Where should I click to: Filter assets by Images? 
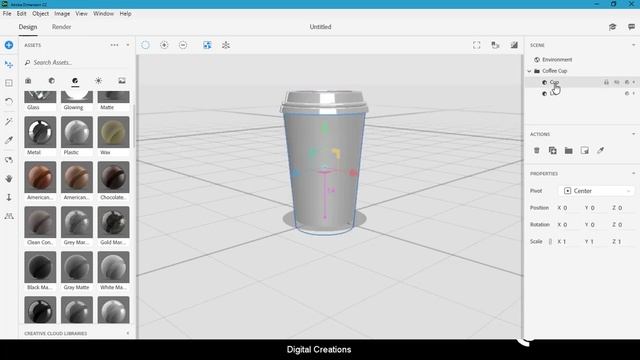[122, 81]
